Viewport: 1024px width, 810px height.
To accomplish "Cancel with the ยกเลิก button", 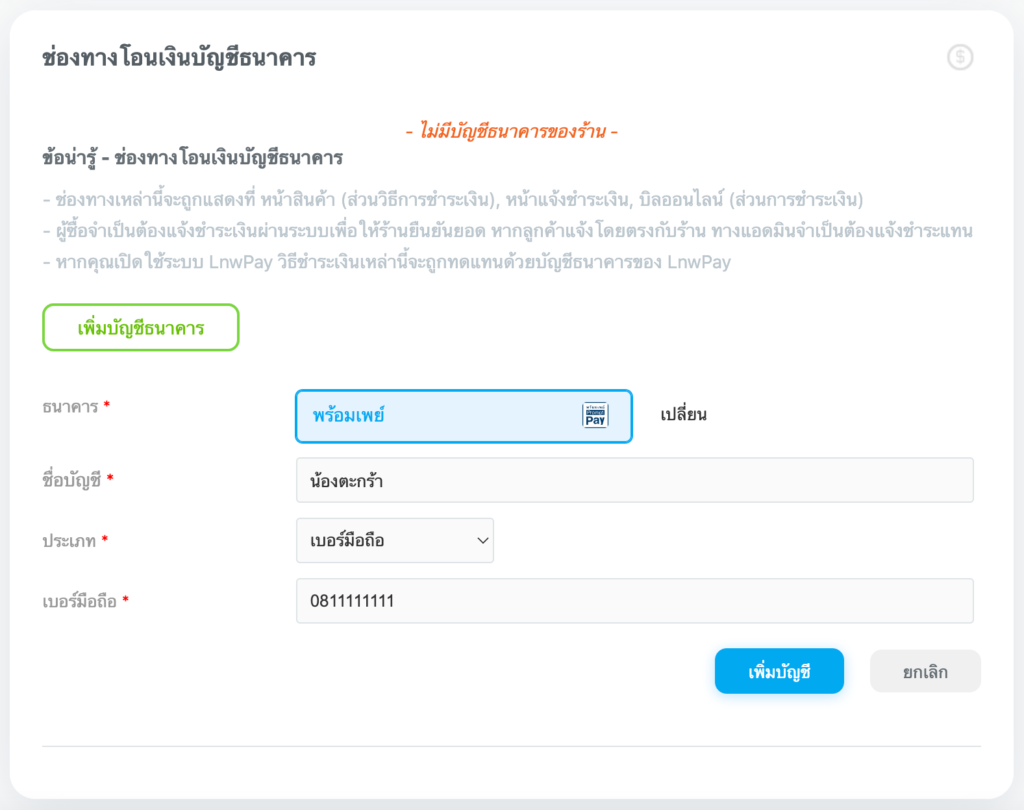I will (925, 672).
